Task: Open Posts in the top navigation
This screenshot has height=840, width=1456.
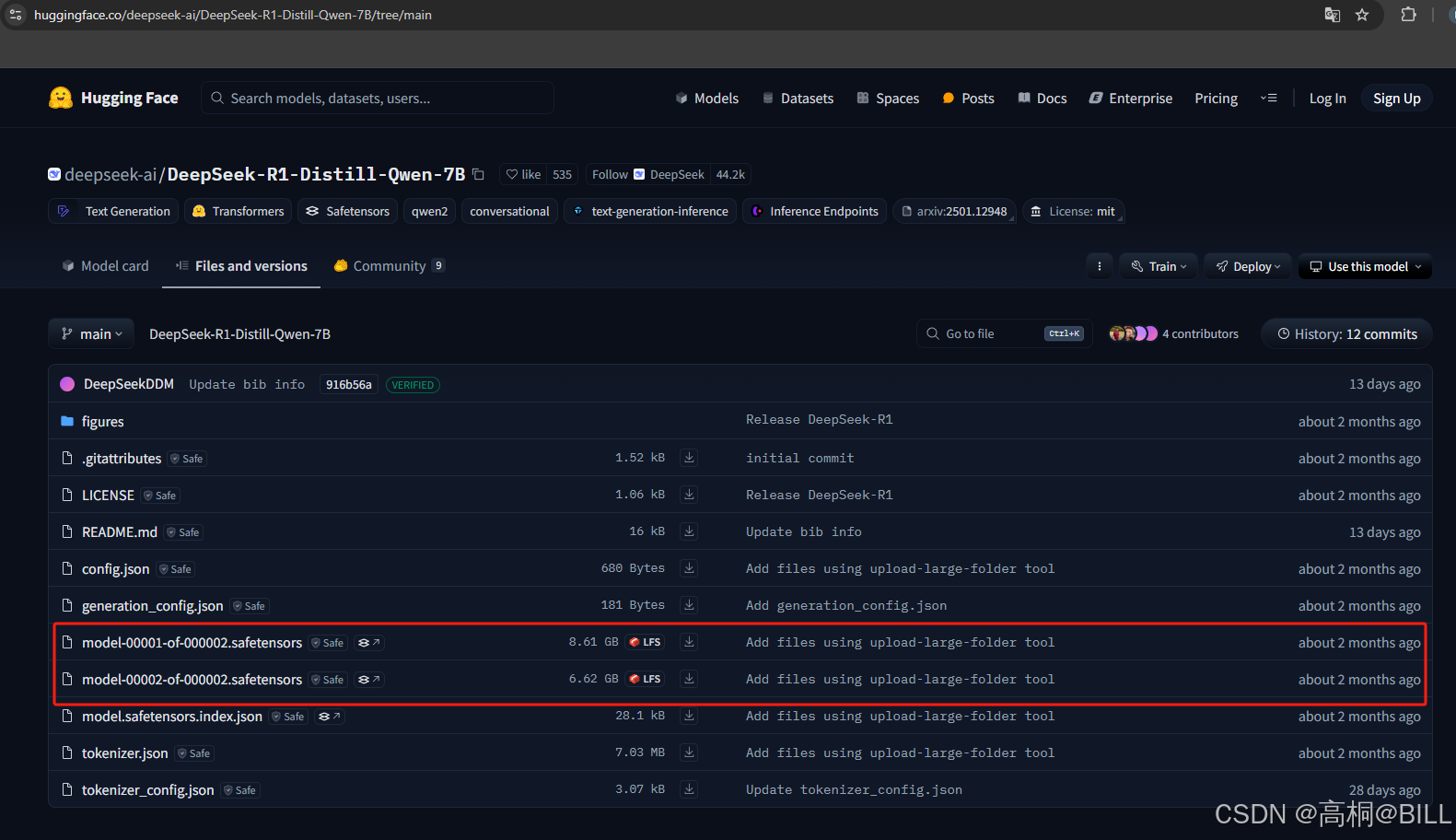Action: point(968,99)
